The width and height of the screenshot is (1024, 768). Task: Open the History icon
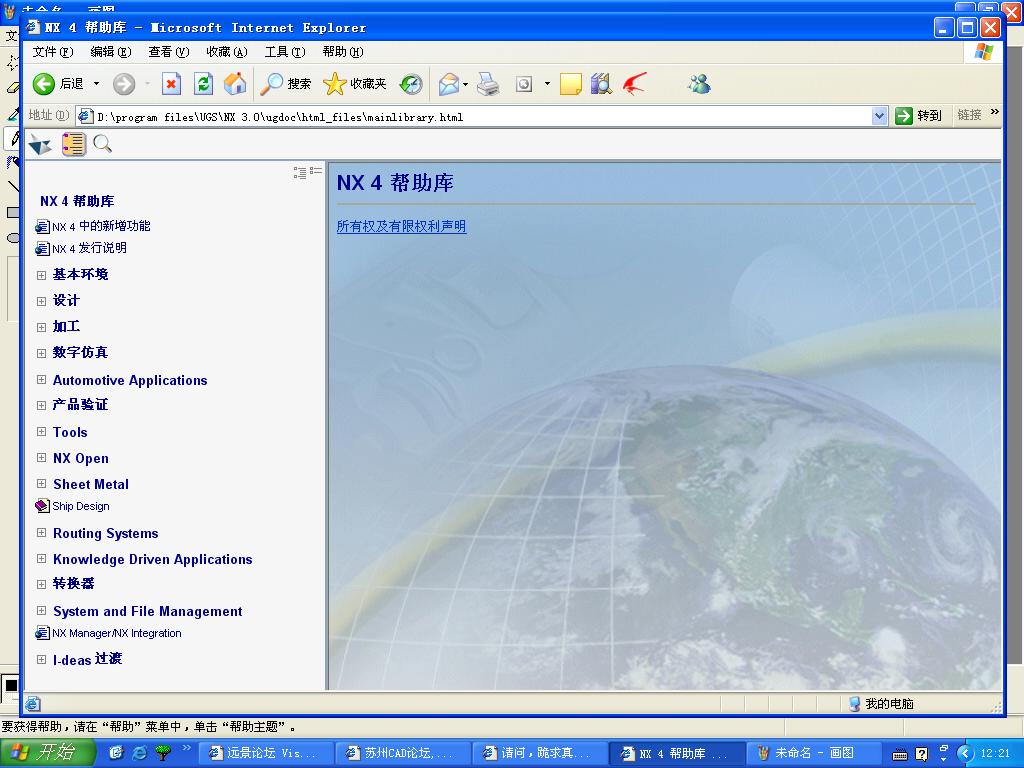(411, 84)
